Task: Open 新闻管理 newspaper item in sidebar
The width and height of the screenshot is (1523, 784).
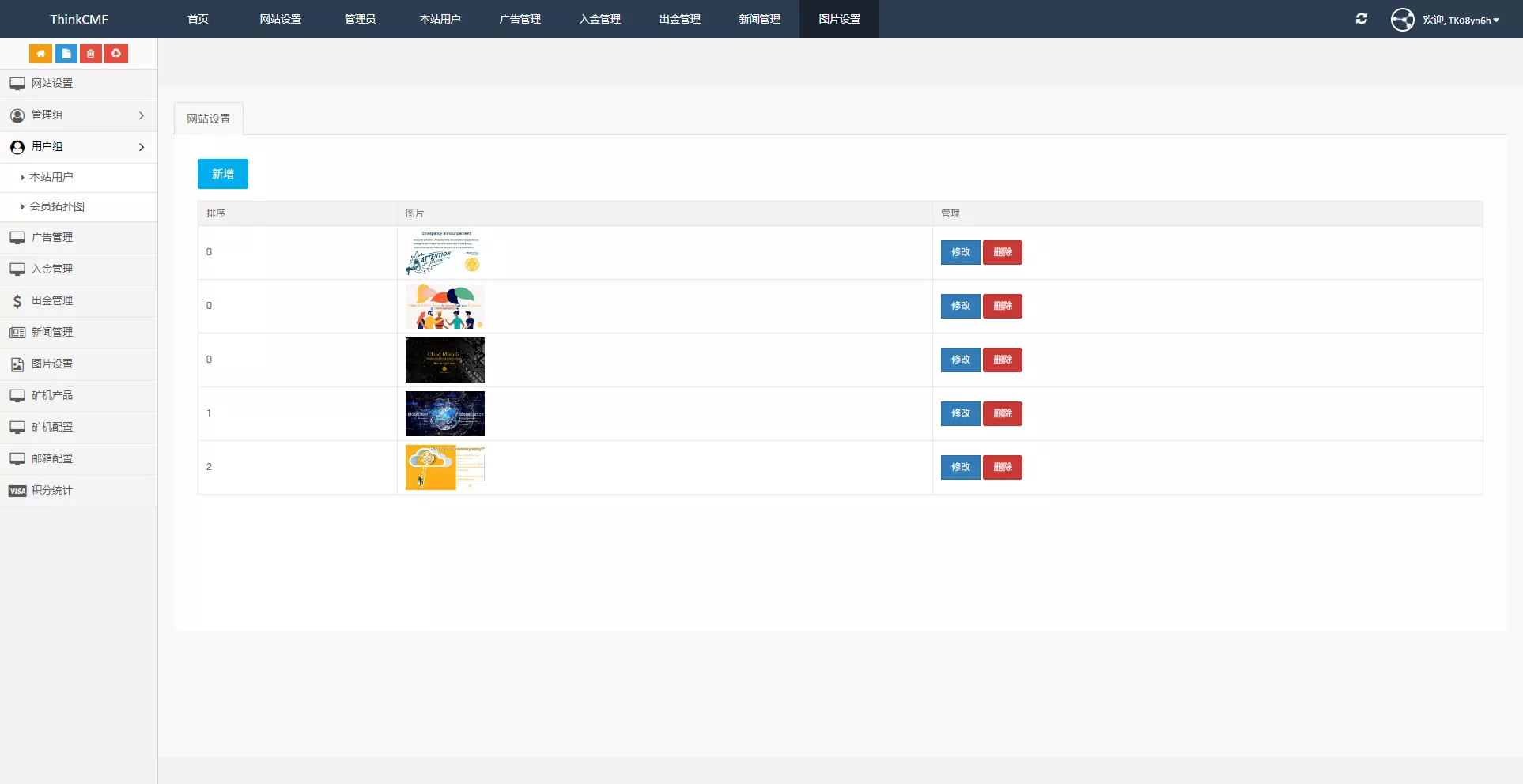Action: [52, 333]
